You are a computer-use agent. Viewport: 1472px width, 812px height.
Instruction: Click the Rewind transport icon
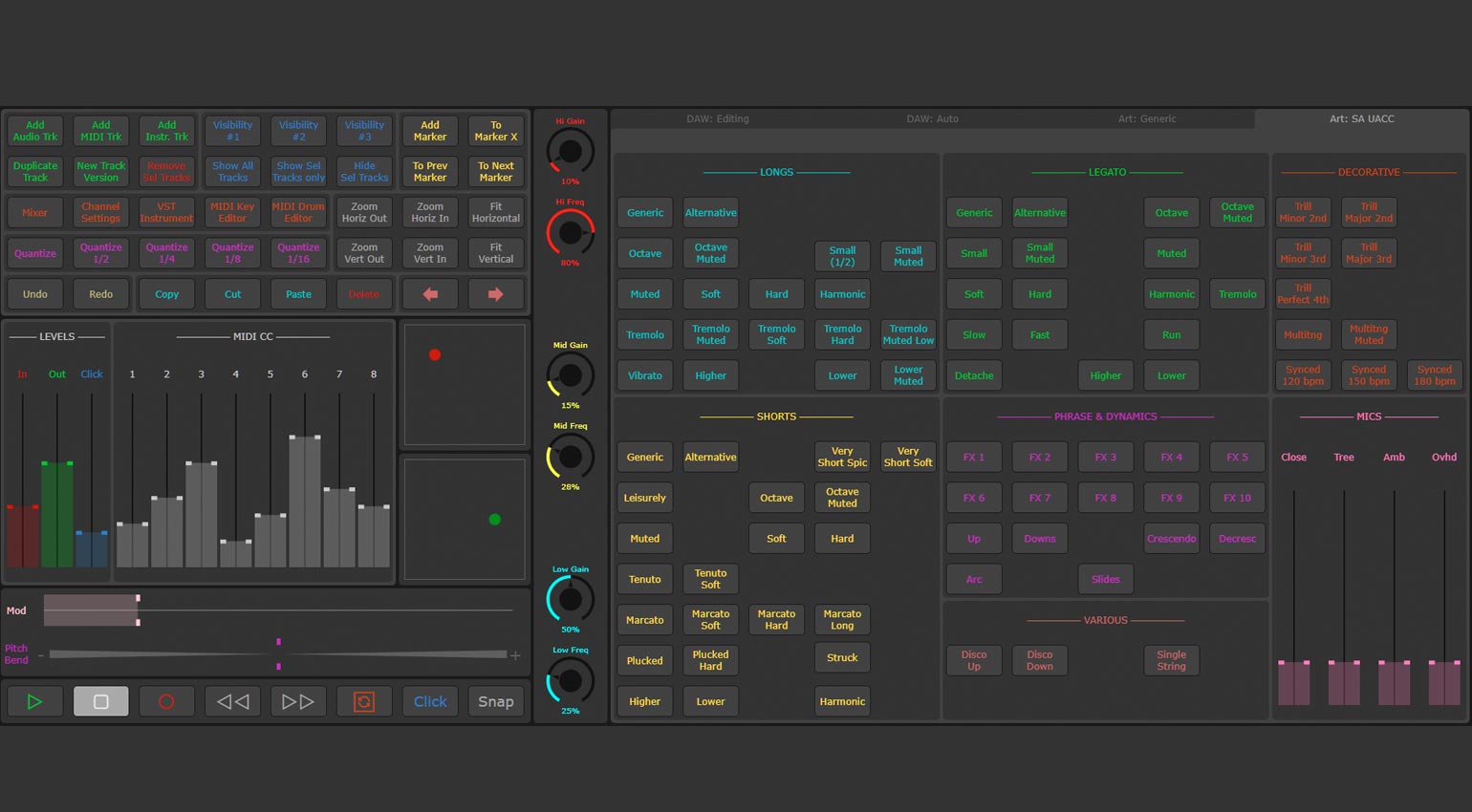click(232, 701)
